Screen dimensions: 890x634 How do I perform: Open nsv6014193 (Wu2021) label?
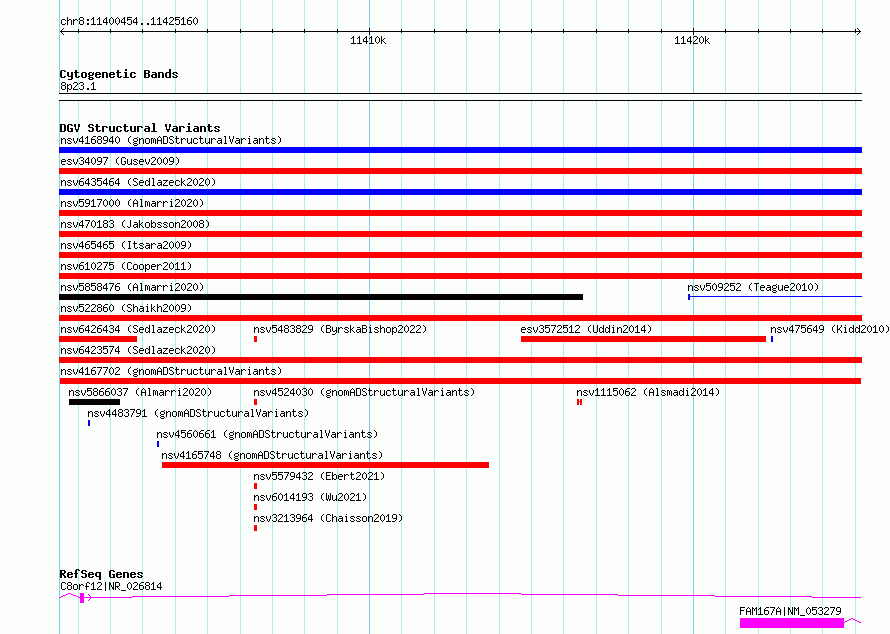(310, 497)
